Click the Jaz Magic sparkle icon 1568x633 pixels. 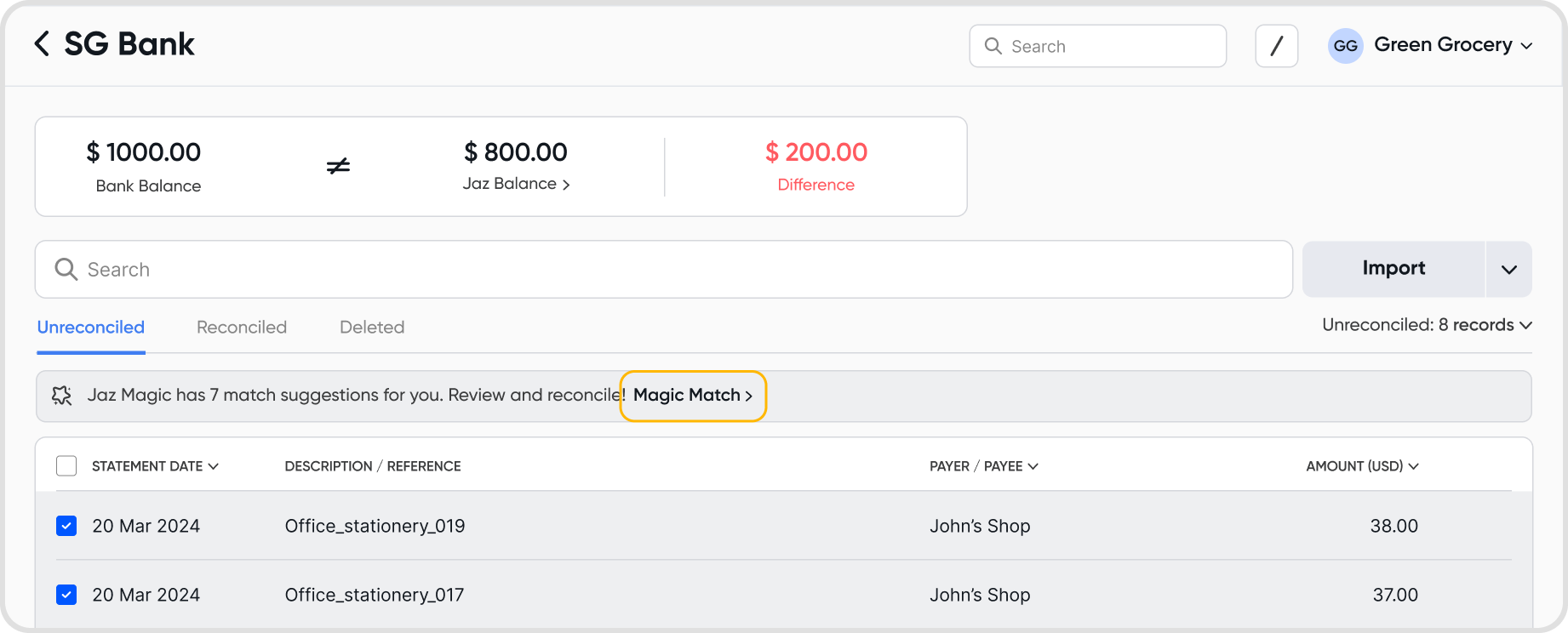coord(62,396)
